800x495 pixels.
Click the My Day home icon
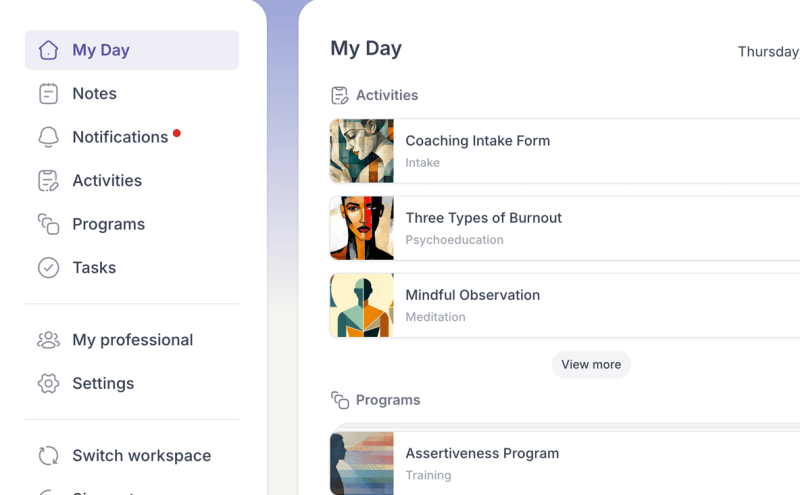click(x=48, y=50)
